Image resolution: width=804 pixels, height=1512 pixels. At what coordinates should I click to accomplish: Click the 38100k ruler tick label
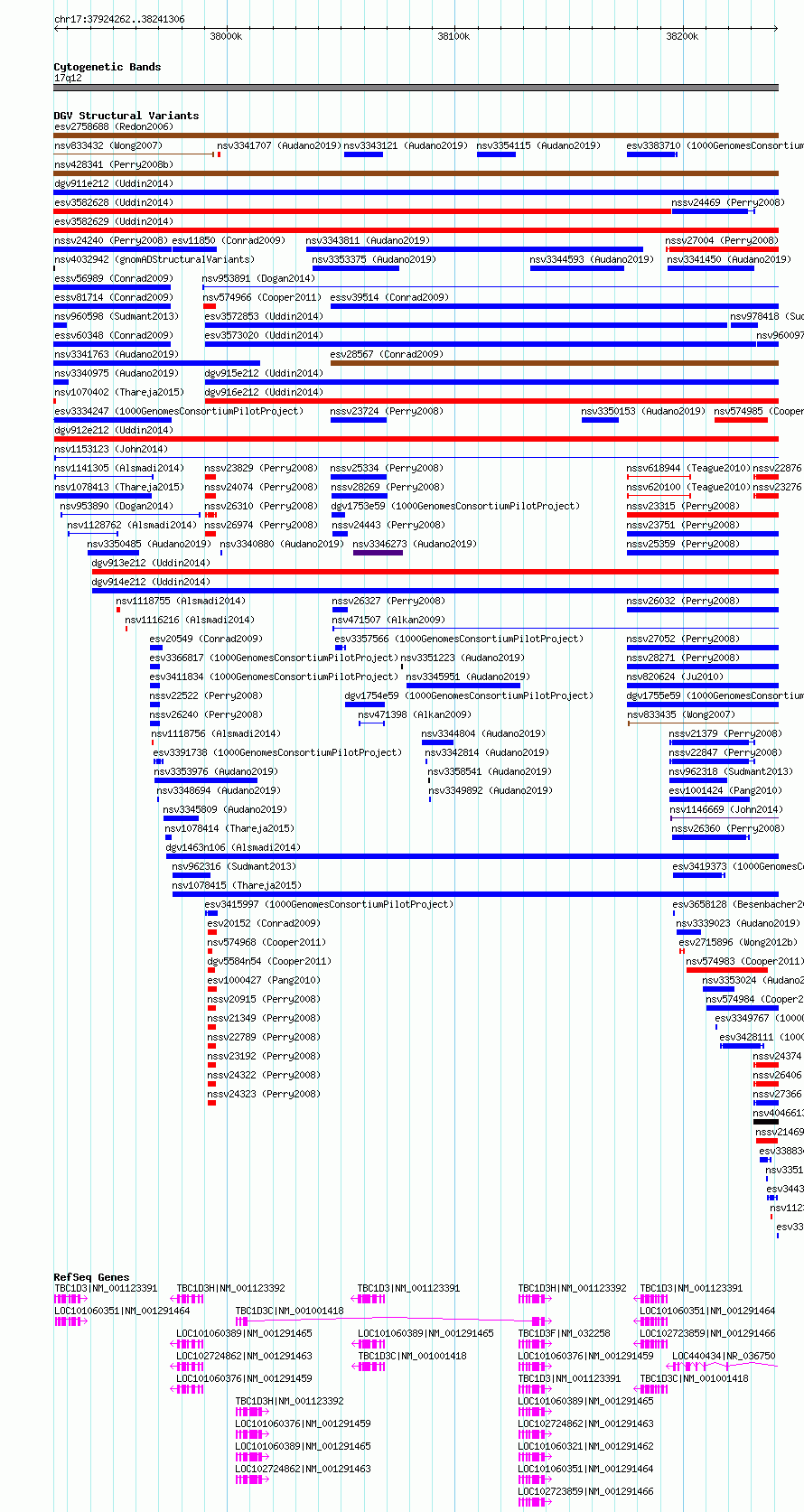[453, 36]
